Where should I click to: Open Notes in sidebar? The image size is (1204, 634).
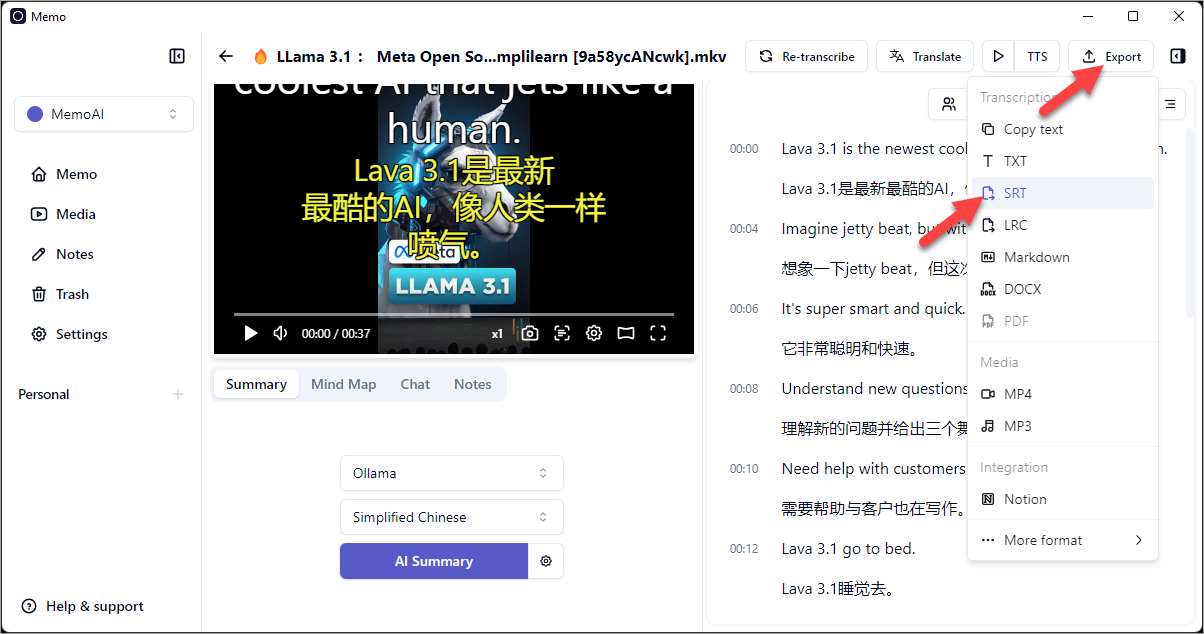[62, 254]
